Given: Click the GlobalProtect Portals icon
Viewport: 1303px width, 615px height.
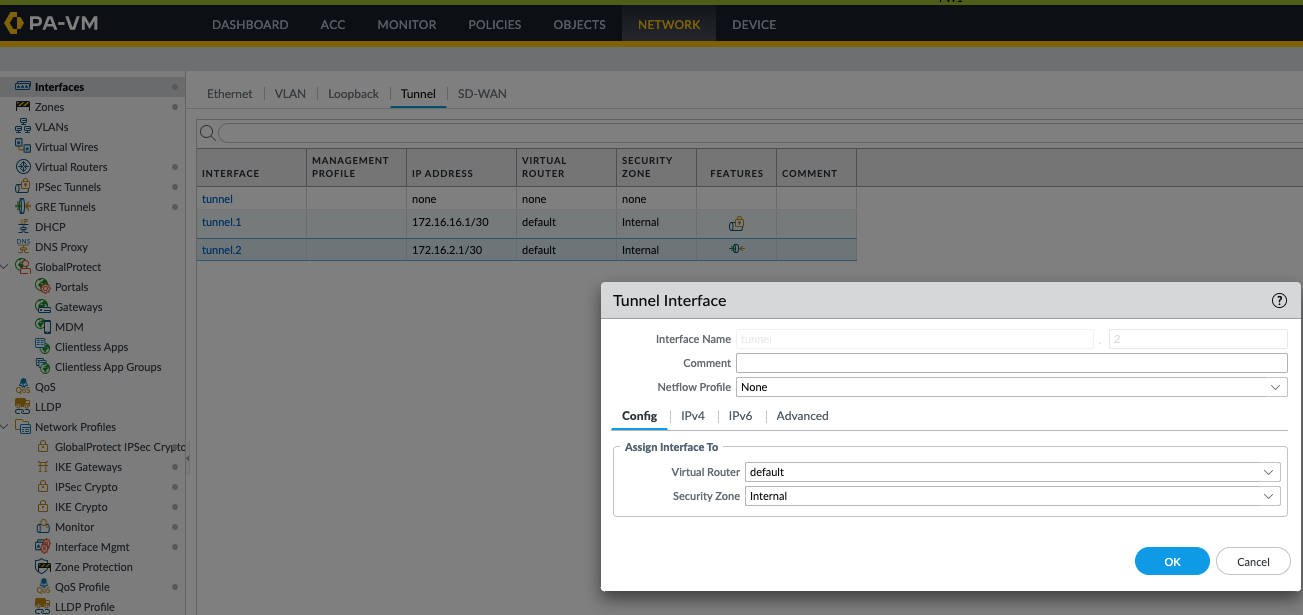Looking at the screenshot, I should (43, 287).
